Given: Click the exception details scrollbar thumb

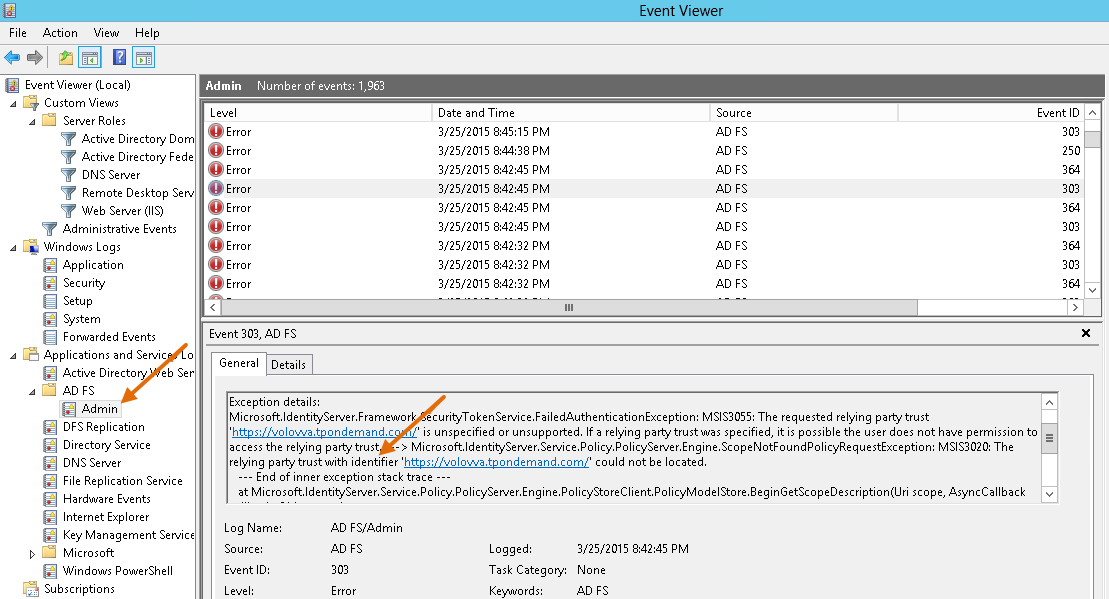Looking at the screenshot, I should click(1050, 438).
